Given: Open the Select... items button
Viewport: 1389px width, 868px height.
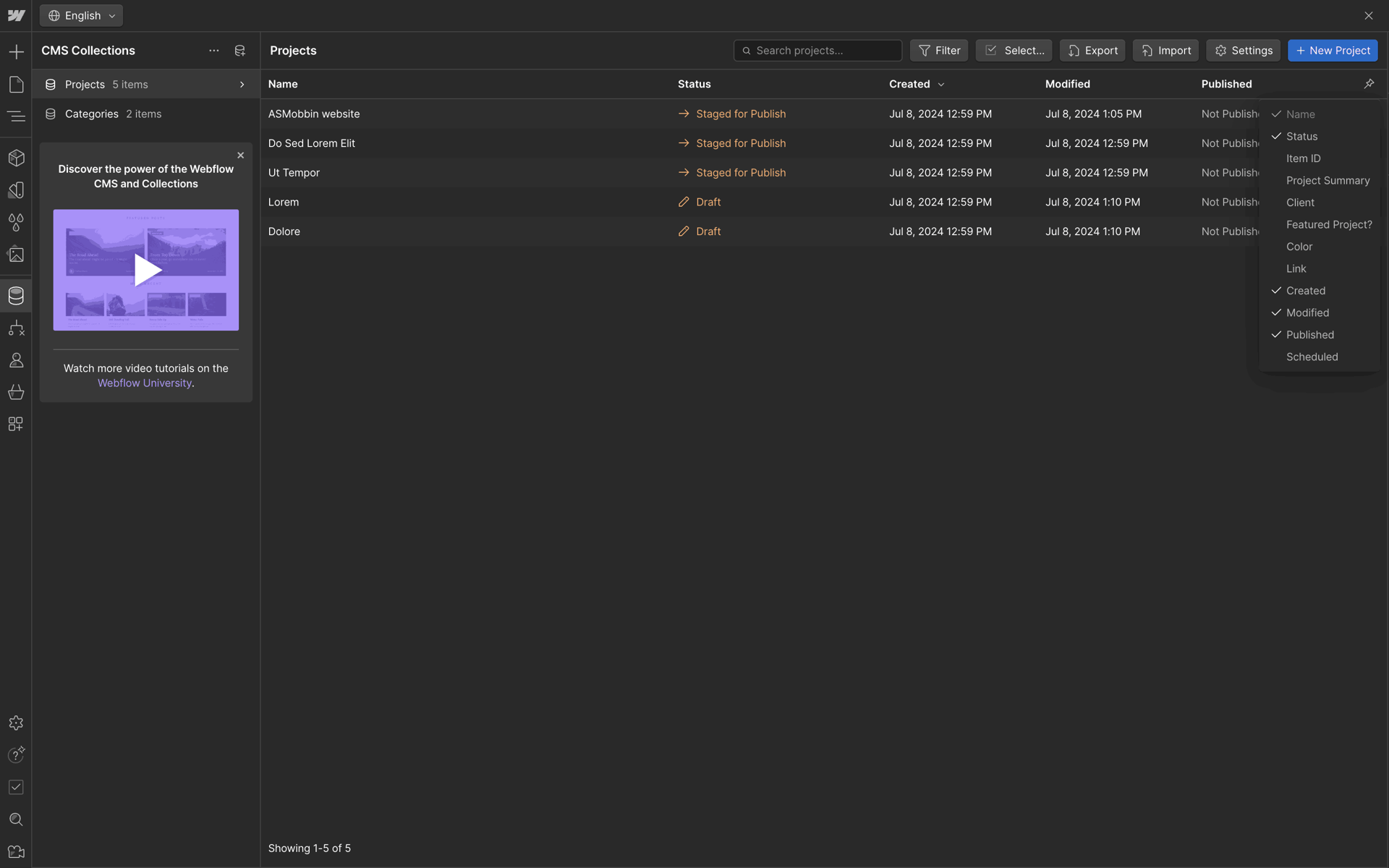Looking at the screenshot, I should (1014, 51).
